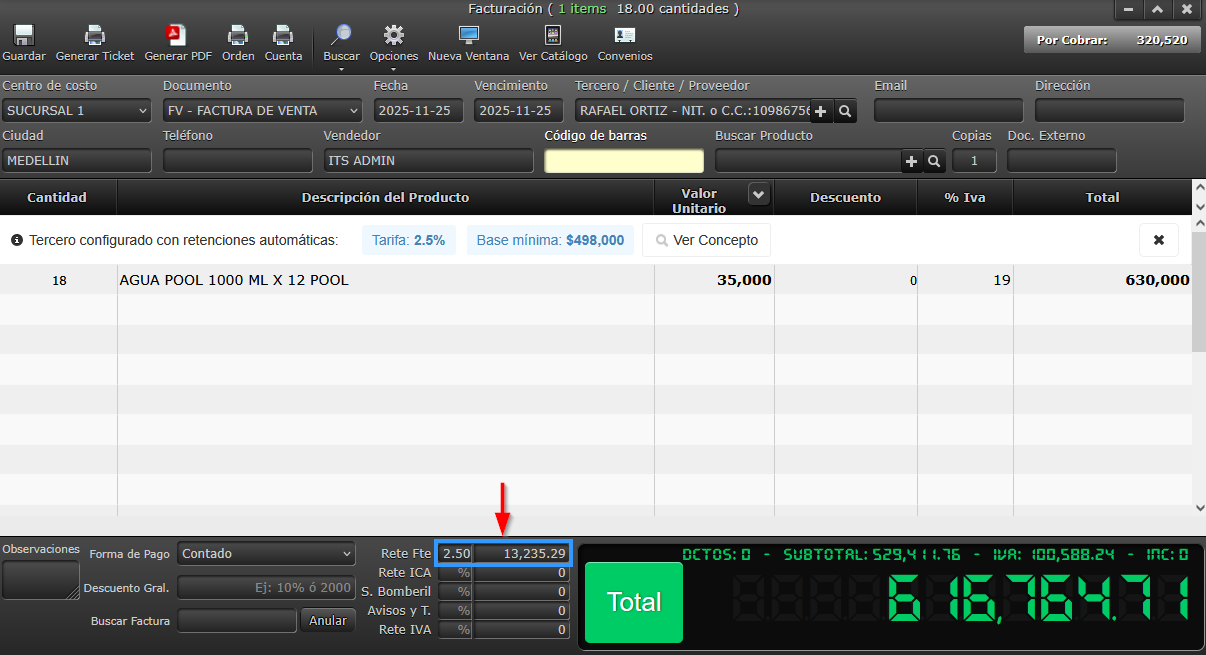Image resolution: width=1206 pixels, height=655 pixels.
Task: Click the Anular button
Action: 327,621
